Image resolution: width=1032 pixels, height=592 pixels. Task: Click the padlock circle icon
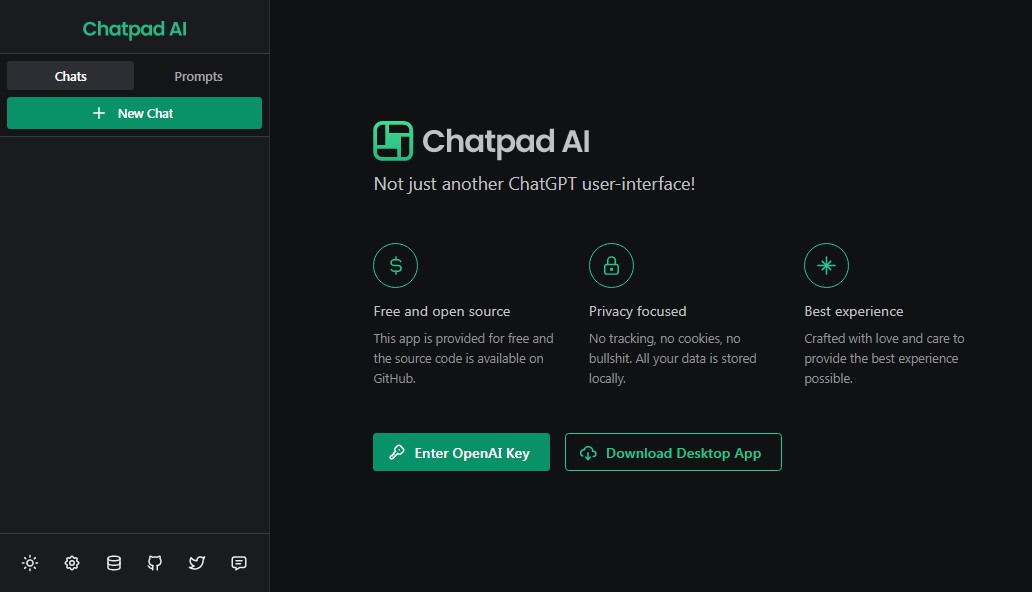pyautogui.click(x=611, y=265)
